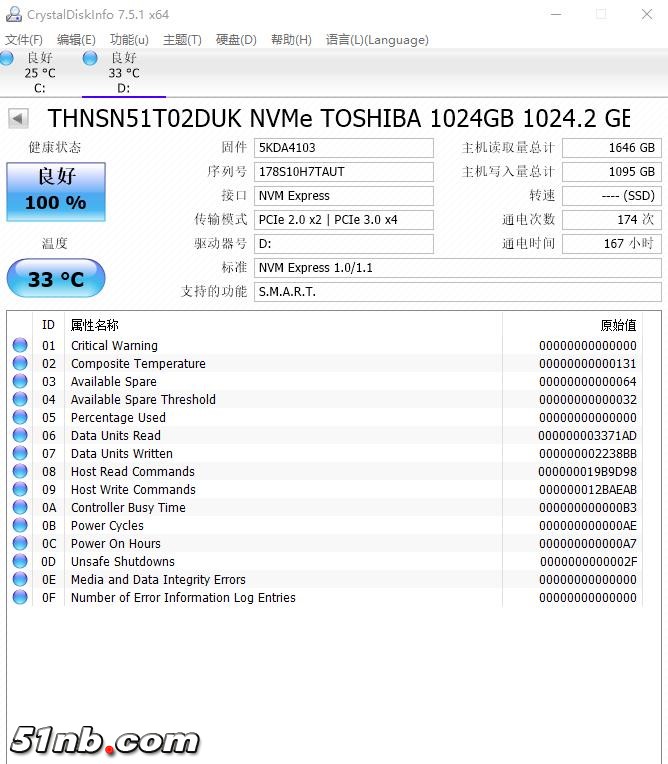Image resolution: width=668 pixels, height=764 pixels.
Task: Click the previous disk arrow button
Action: 18,119
